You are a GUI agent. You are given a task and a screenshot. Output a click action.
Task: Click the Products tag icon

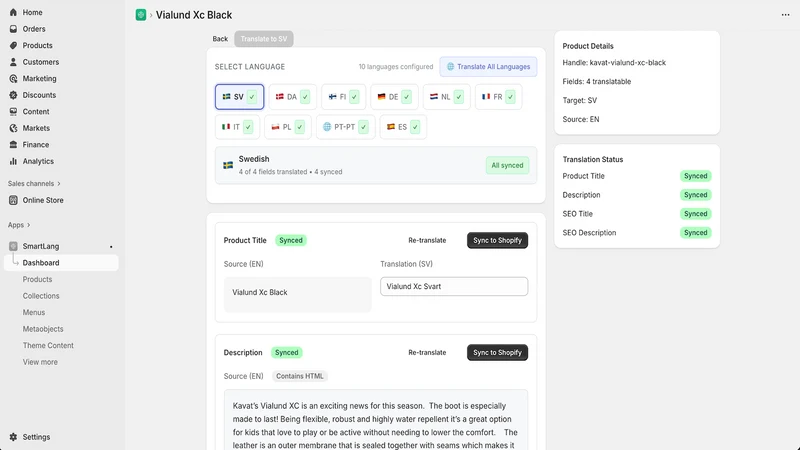coord(13,45)
